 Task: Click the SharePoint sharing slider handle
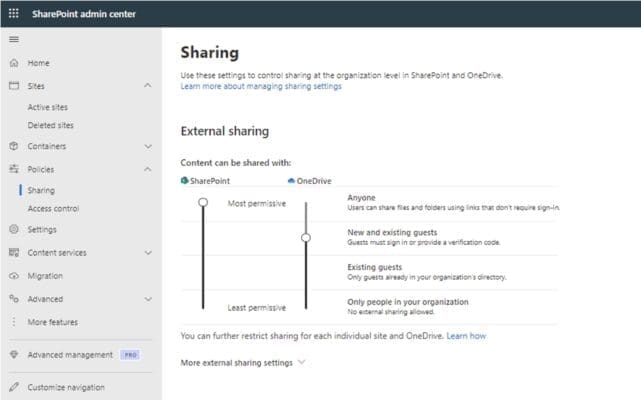pyautogui.click(x=203, y=202)
